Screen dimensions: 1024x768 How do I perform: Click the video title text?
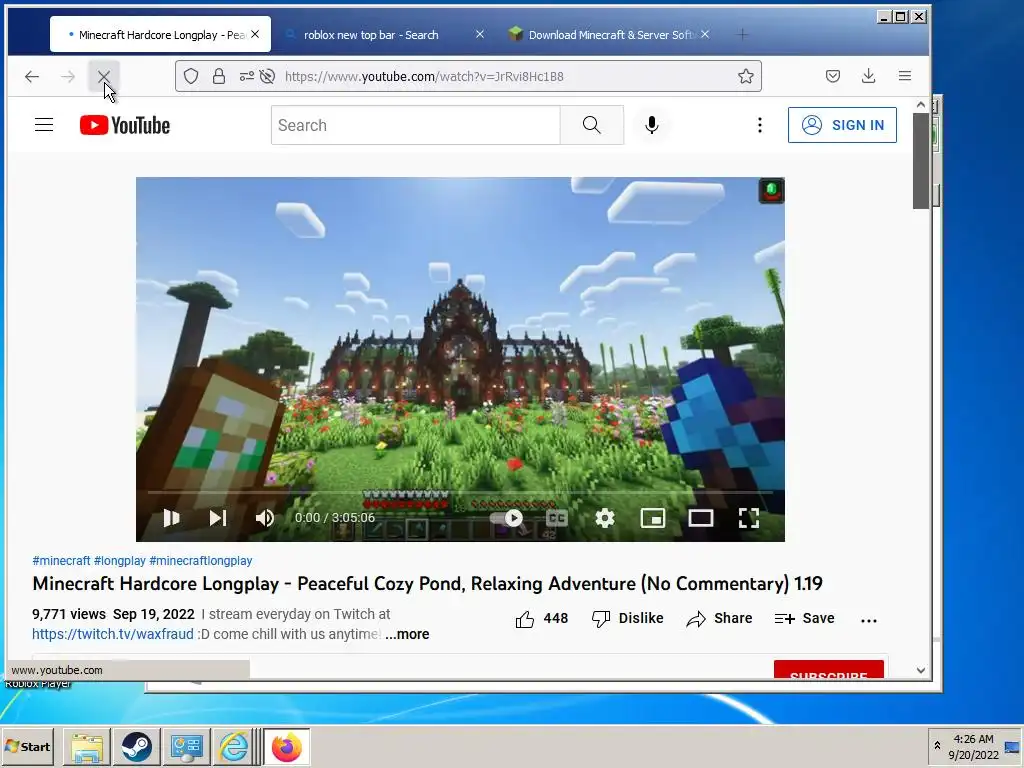[427, 583]
